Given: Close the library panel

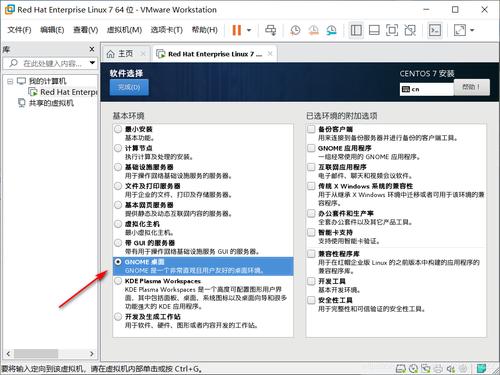Looking at the screenshot, I should click(x=92, y=49).
